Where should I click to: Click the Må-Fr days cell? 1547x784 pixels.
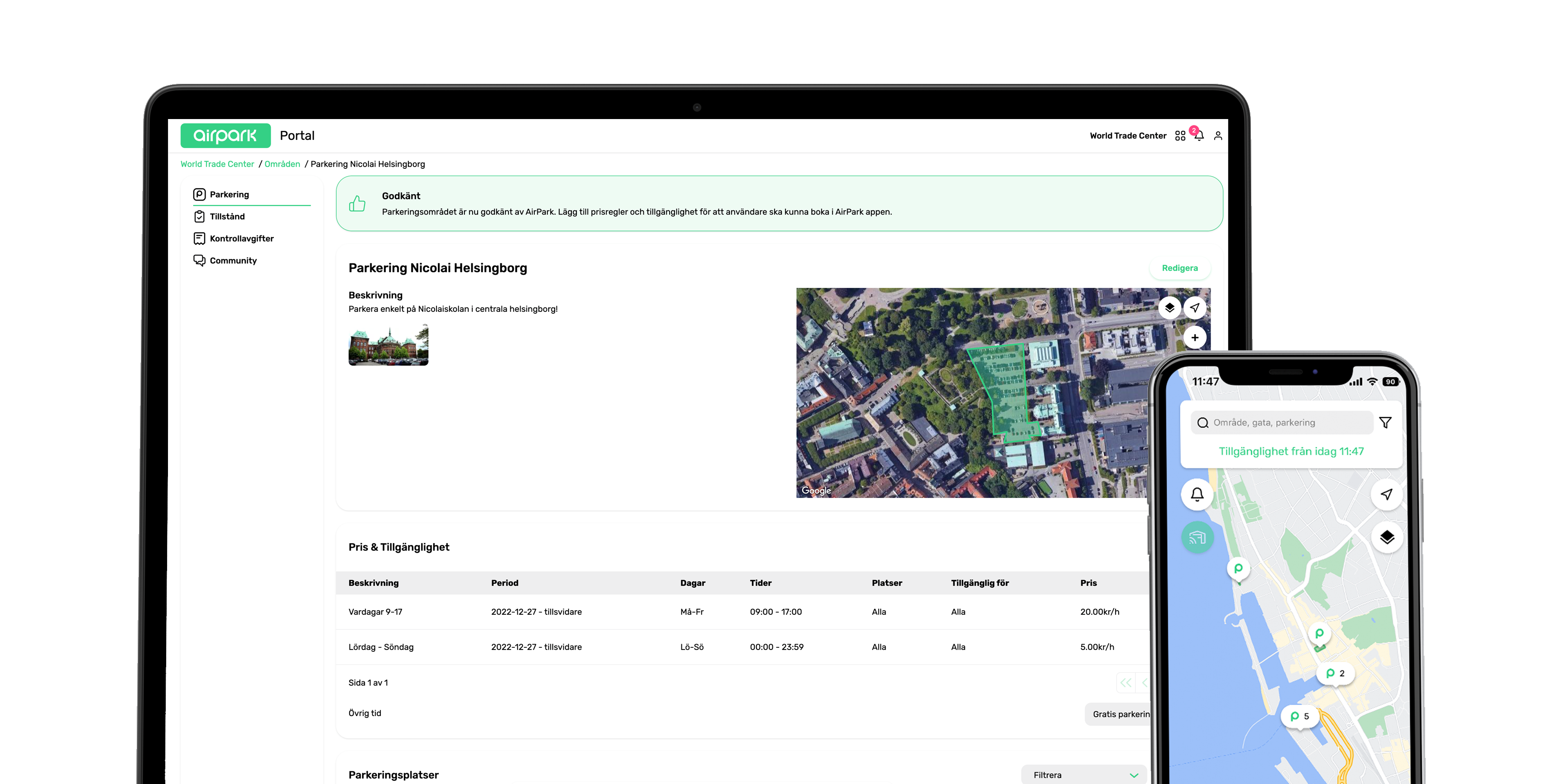pyautogui.click(x=692, y=612)
